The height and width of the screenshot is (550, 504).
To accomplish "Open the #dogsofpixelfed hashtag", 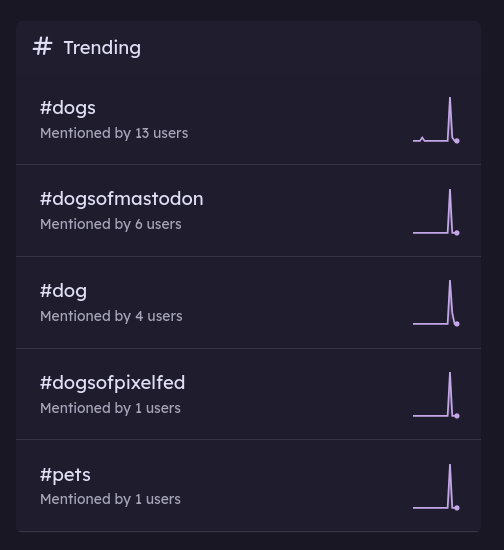I will click(112, 382).
